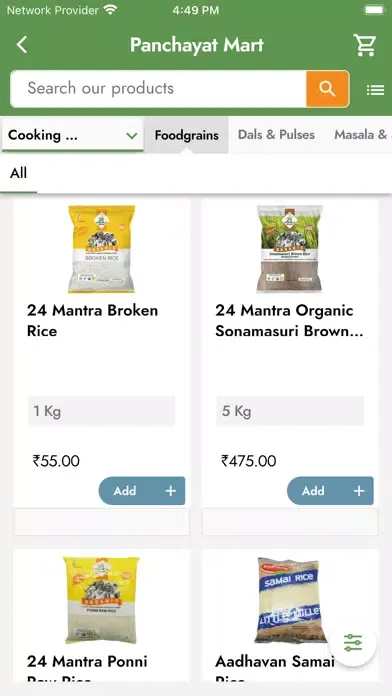Focus the Search our products field
The height and width of the screenshot is (696, 392).
click(158, 89)
